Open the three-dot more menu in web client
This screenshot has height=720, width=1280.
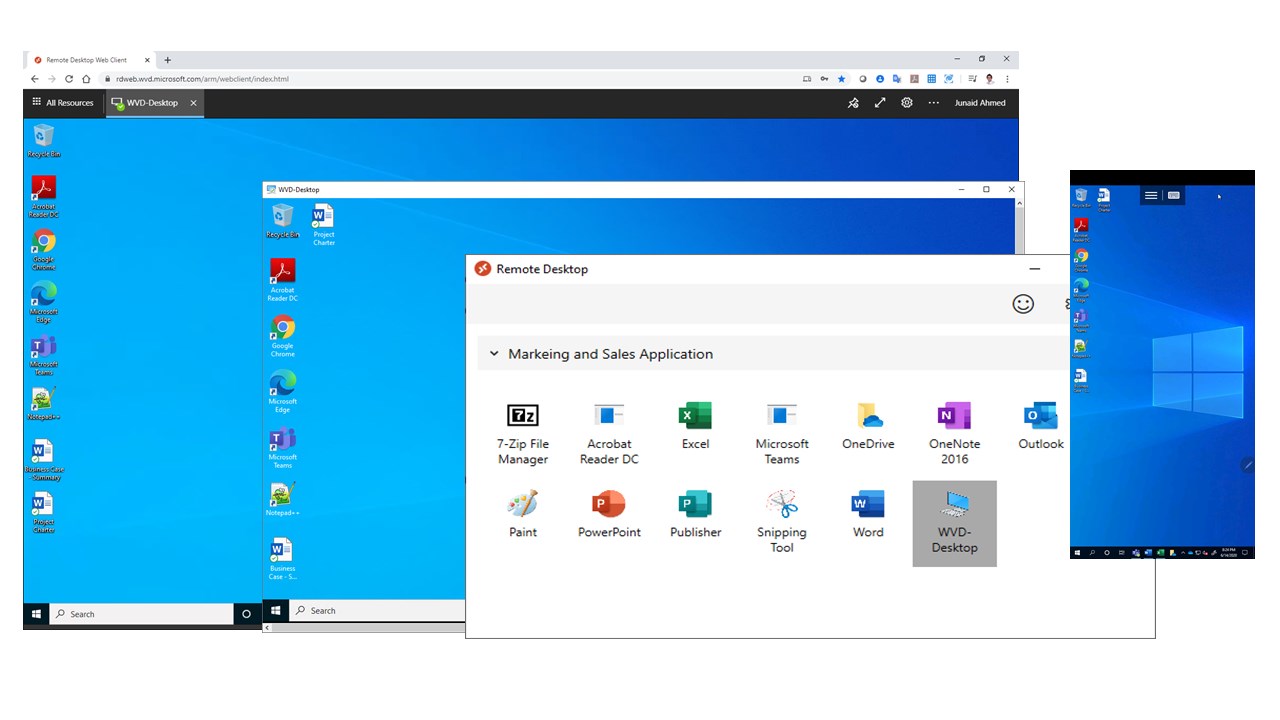point(934,103)
